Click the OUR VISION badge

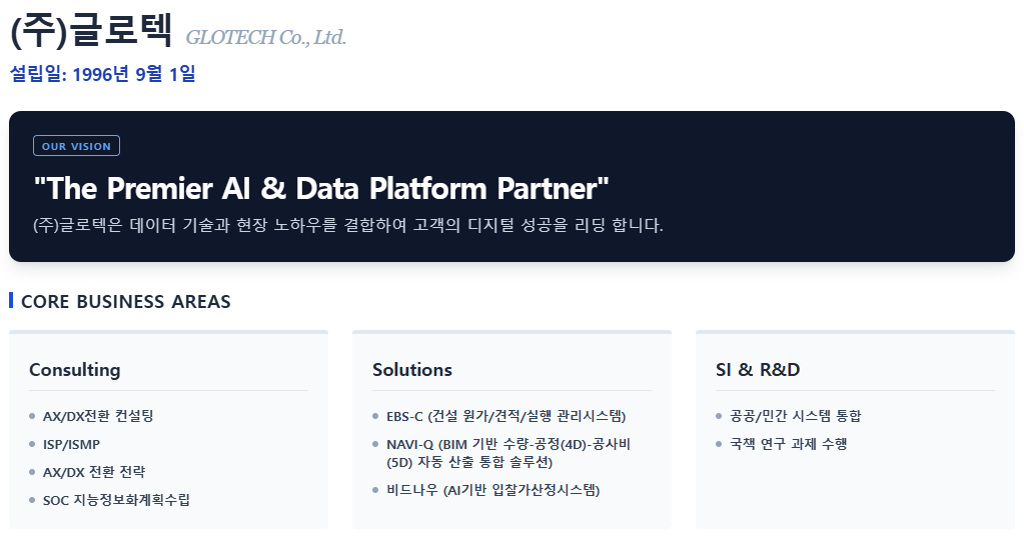pos(76,146)
